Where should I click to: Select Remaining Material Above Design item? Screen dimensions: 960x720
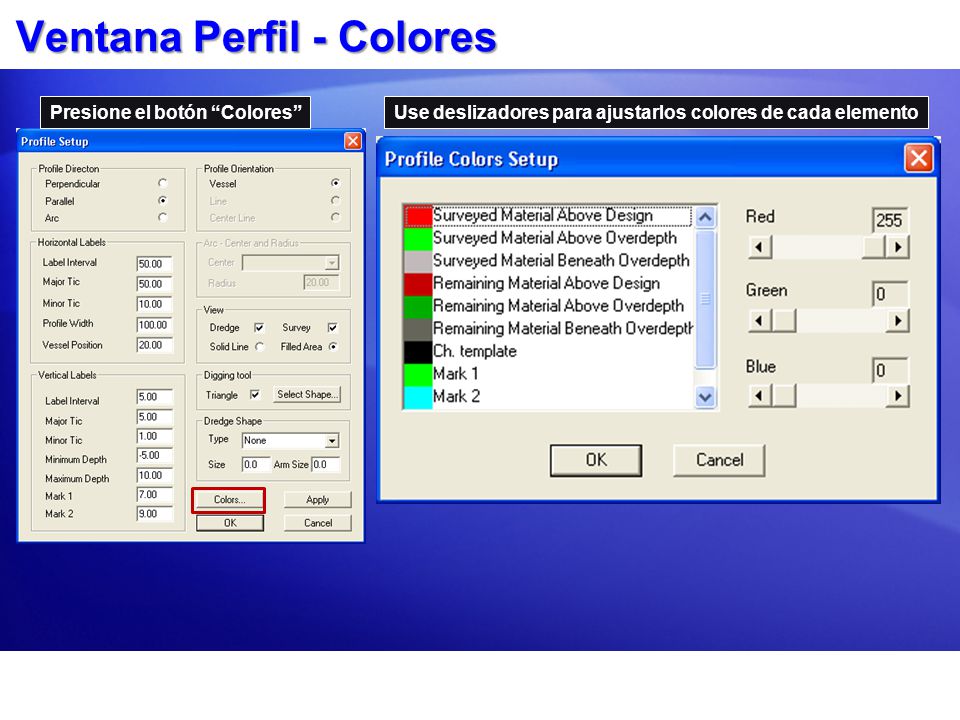pos(548,283)
